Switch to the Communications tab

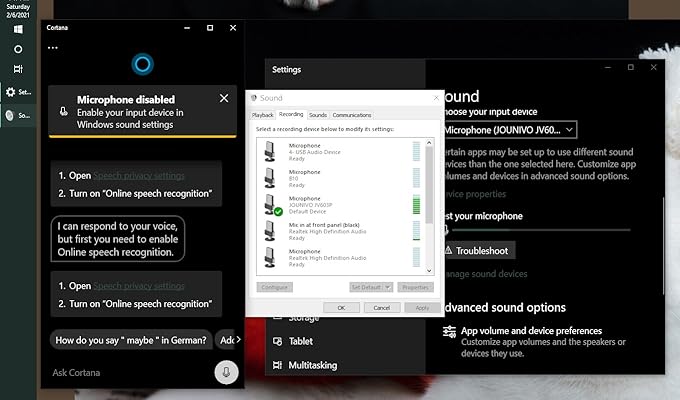pos(352,115)
